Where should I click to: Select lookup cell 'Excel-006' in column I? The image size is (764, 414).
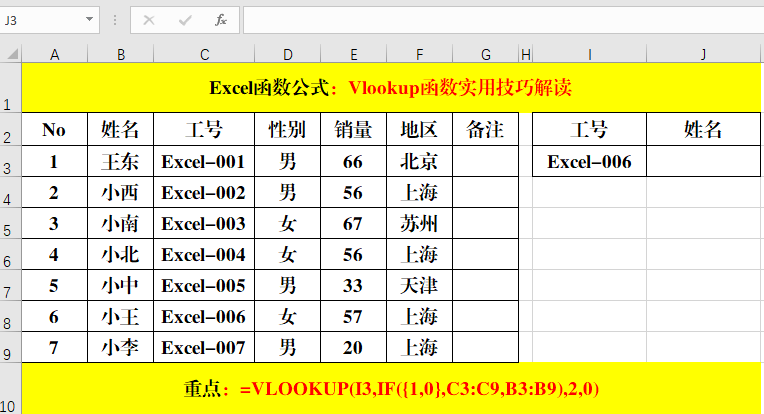pos(590,161)
